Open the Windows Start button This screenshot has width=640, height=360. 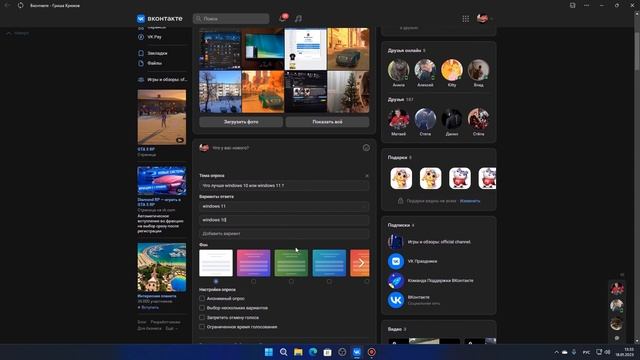(x=269, y=352)
